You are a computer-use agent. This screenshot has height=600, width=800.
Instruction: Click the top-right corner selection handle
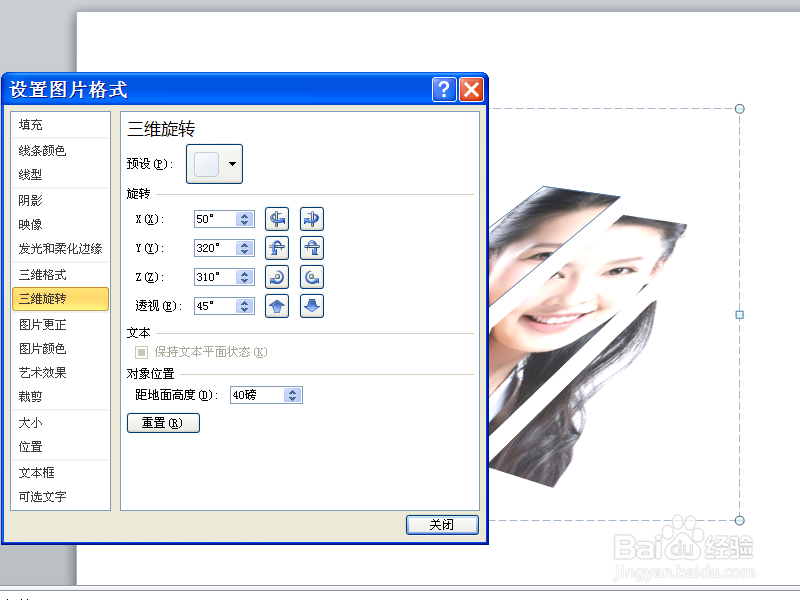point(739,109)
